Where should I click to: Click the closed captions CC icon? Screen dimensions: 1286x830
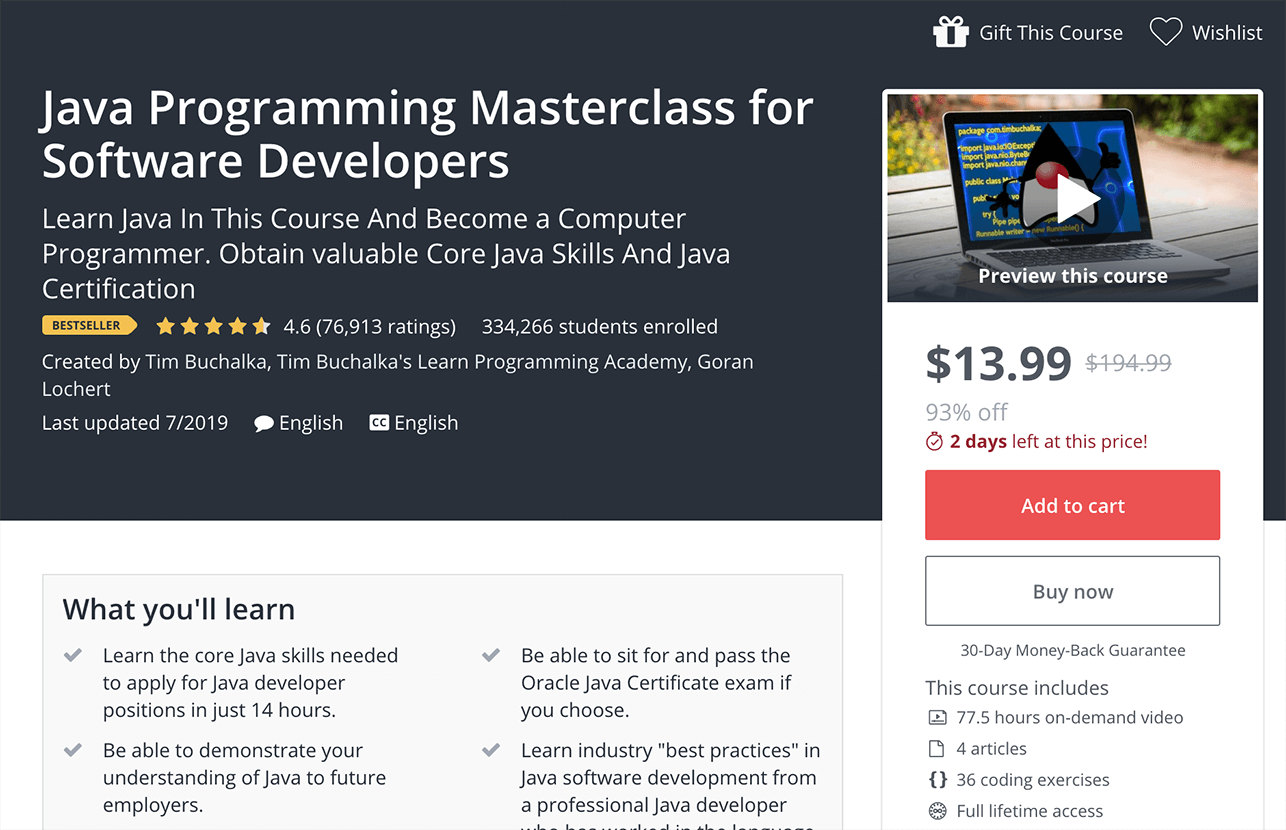point(379,423)
